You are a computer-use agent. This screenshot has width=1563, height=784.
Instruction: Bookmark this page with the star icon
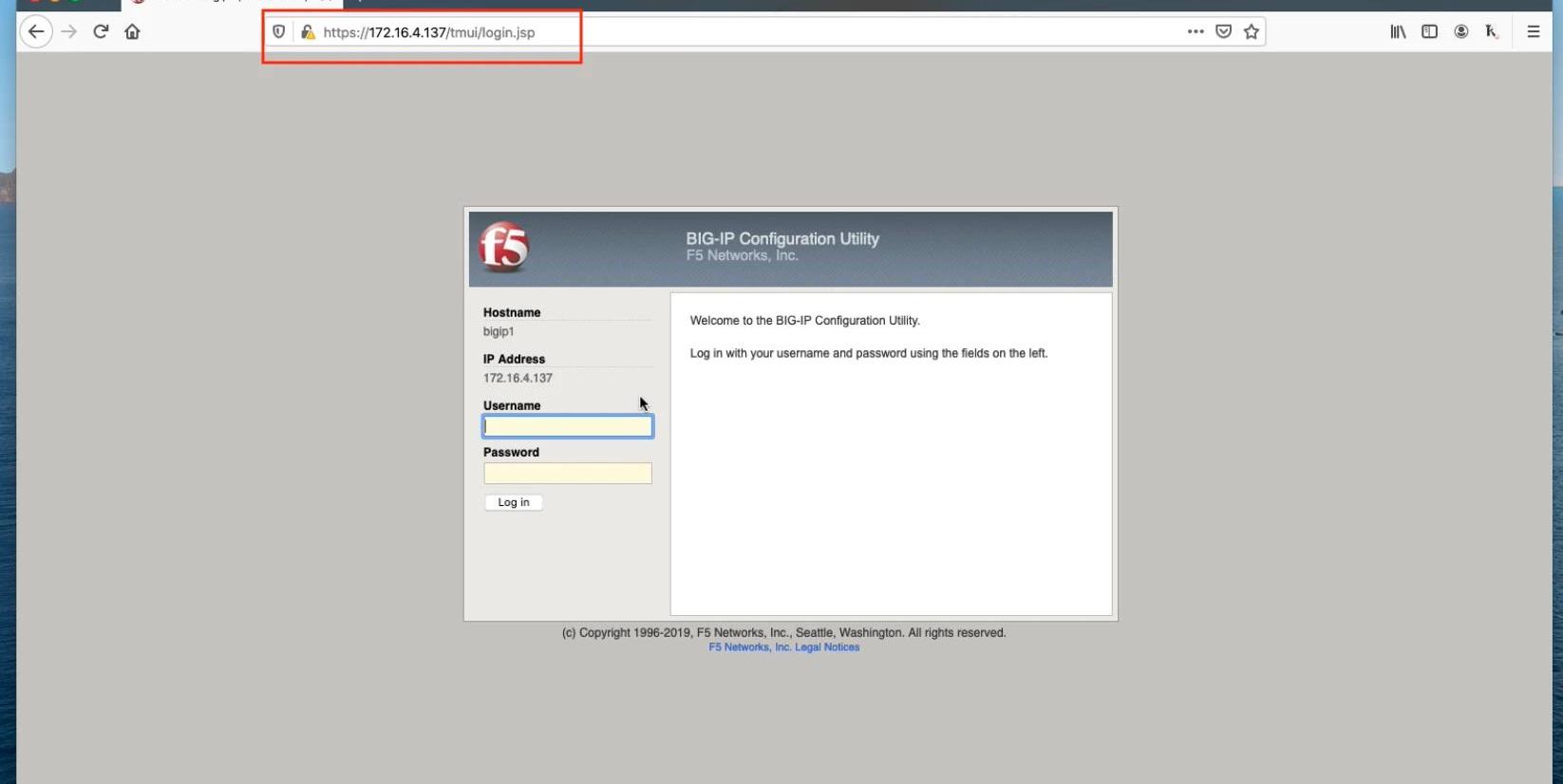1252,31
